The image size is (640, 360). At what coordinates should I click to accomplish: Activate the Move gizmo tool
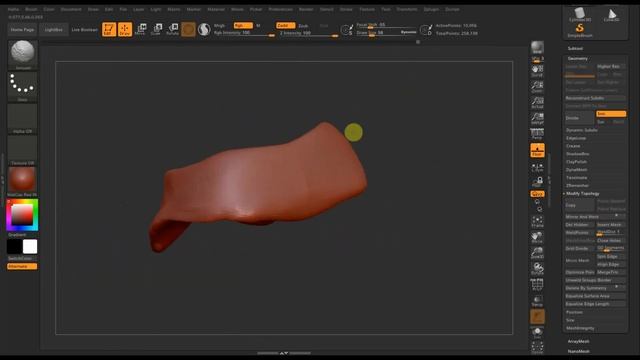[140, 29]
